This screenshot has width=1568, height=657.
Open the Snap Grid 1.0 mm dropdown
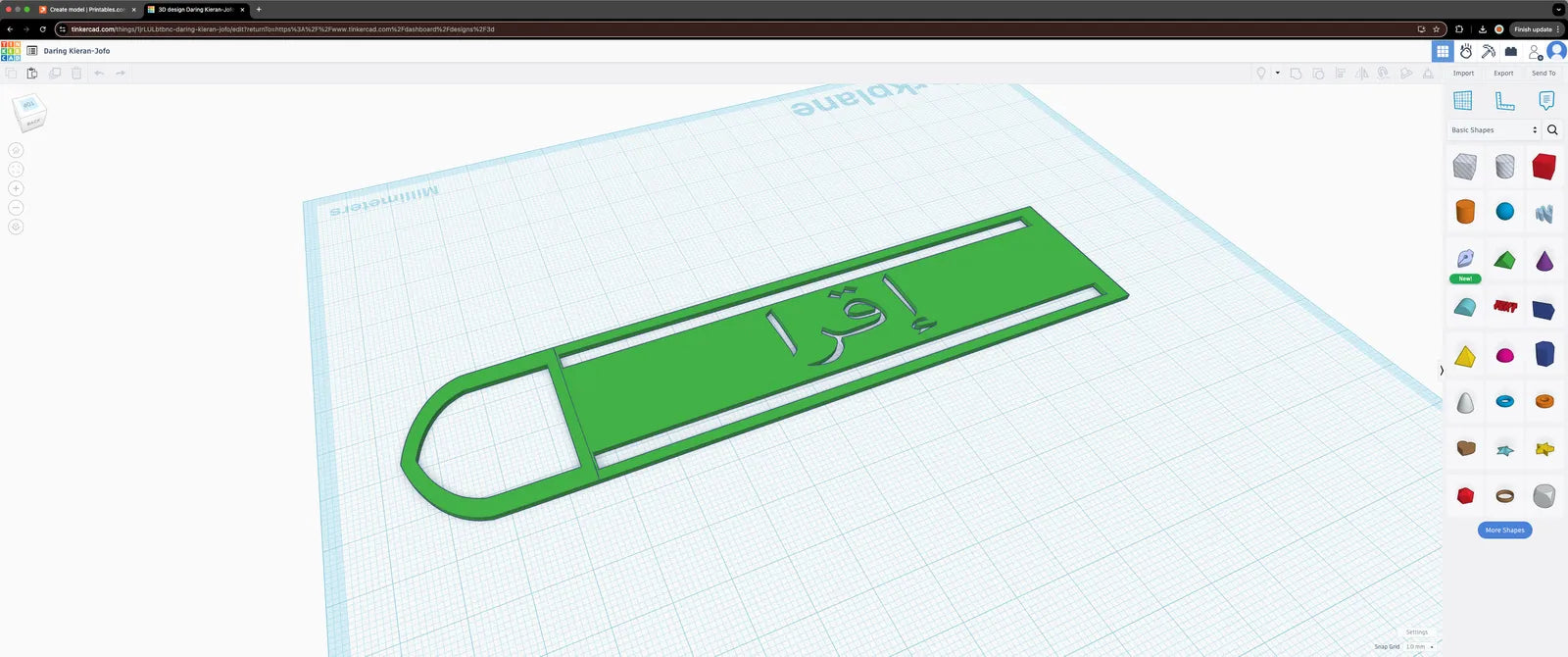[1419, 647]
